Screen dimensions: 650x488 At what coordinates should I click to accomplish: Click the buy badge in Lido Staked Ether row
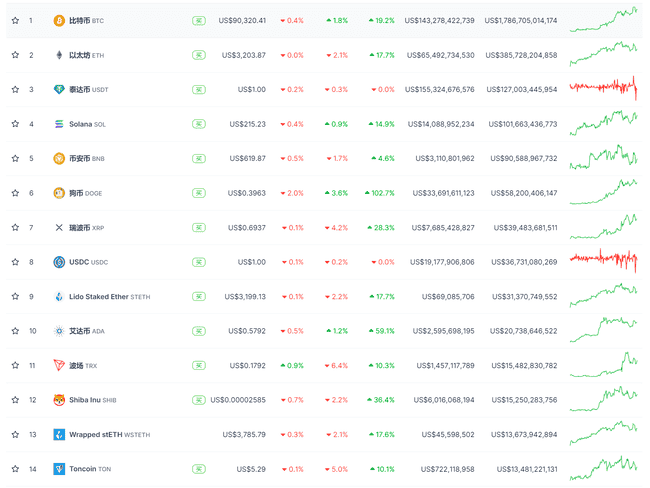(x=199, y=296)
